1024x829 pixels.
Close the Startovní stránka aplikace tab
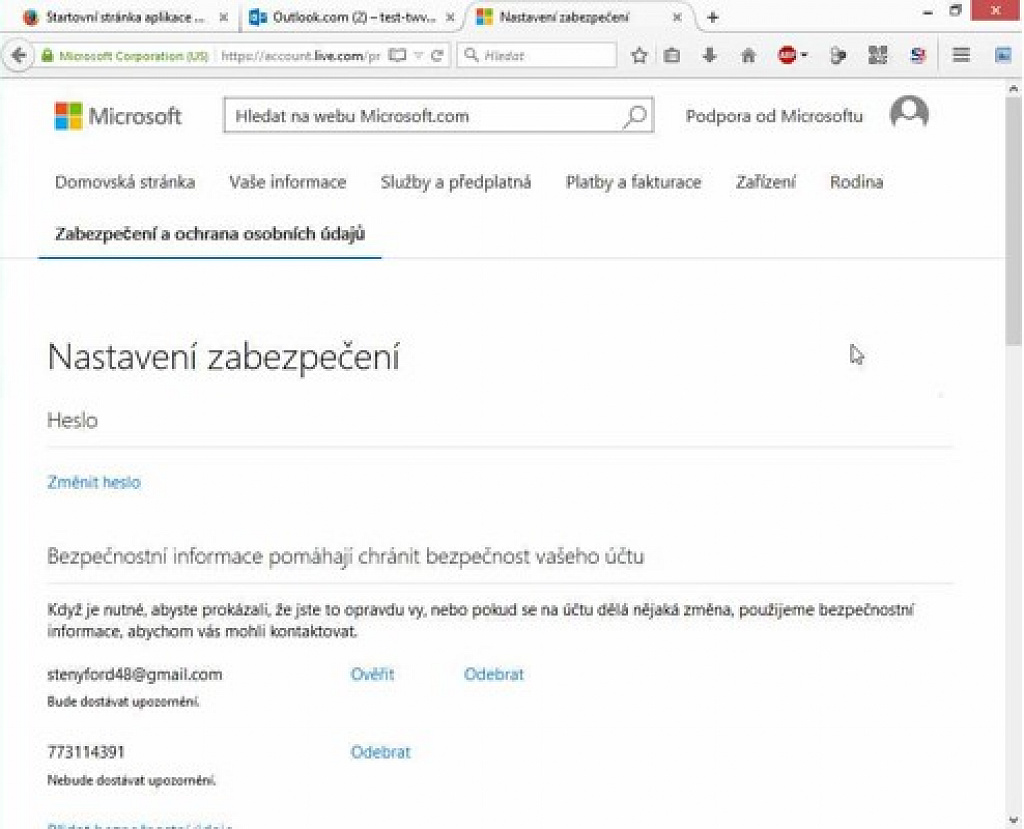coord(223,18)
